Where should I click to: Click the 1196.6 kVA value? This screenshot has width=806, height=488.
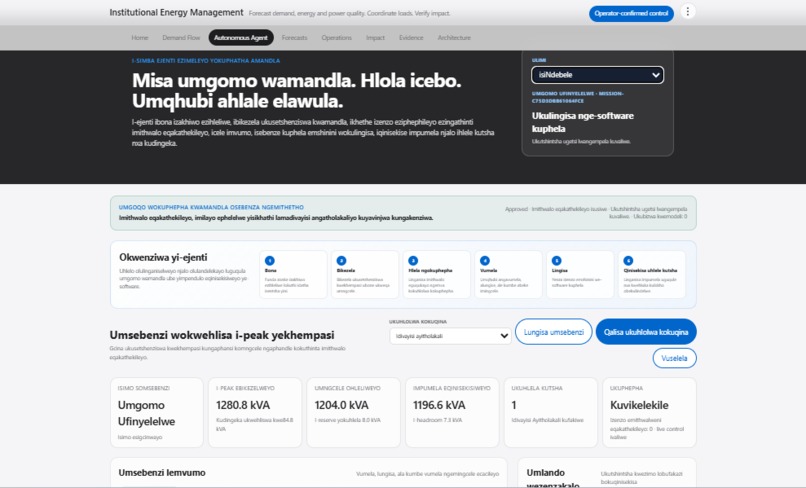pyautogui.click(x=439, y=405)
